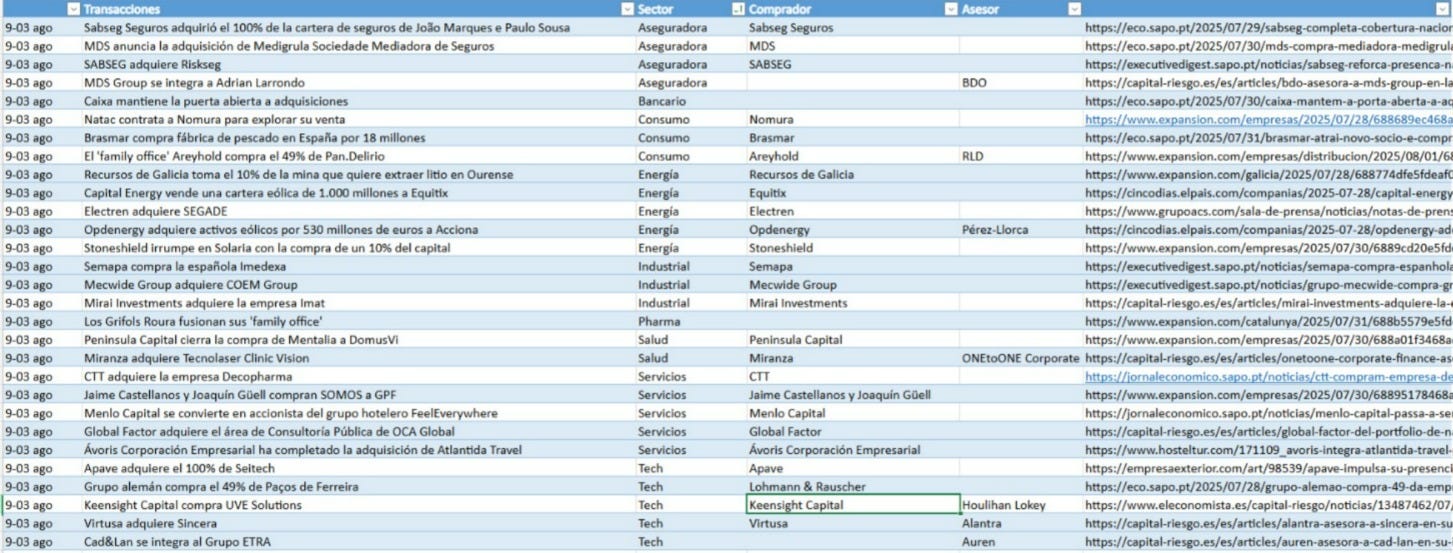Select cell 'Stoneshield irrumpe en Solaria'

358,248
